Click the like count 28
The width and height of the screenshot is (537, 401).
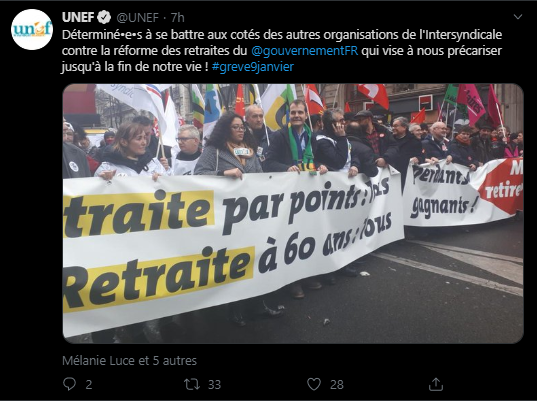337,385
